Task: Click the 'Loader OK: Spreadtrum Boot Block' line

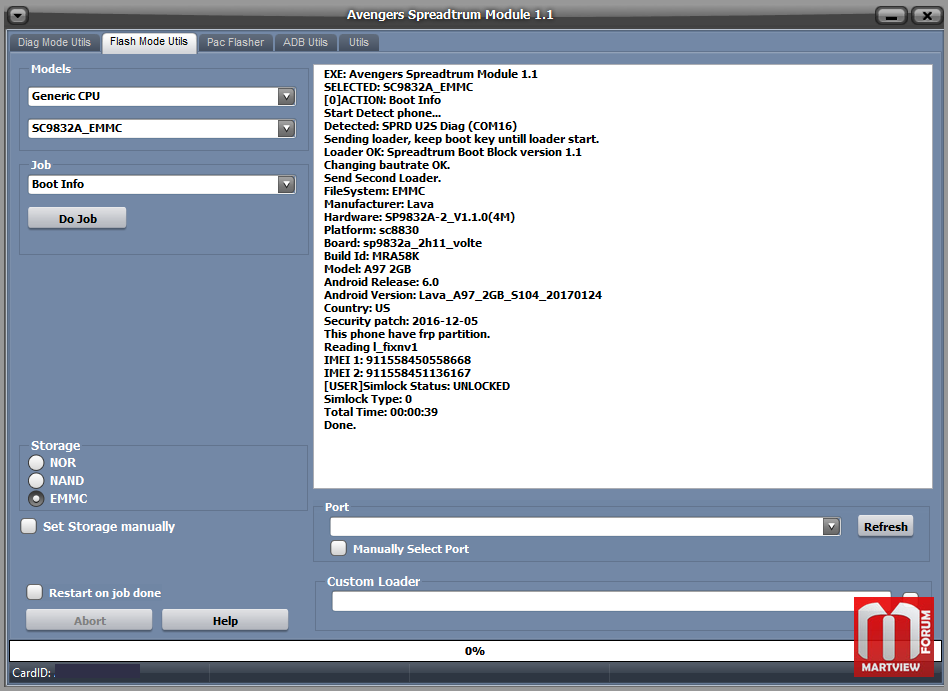Action: tap(452, 152)
